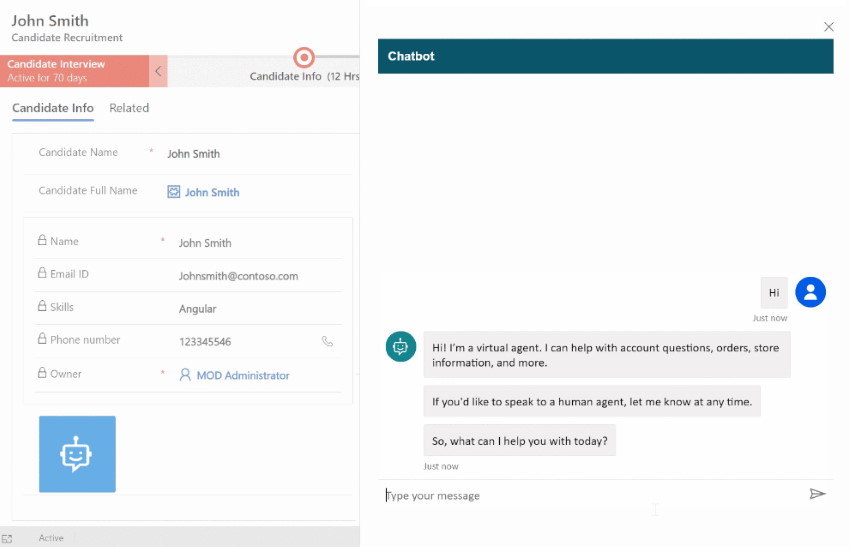Close the Chatbot panel

828,27
